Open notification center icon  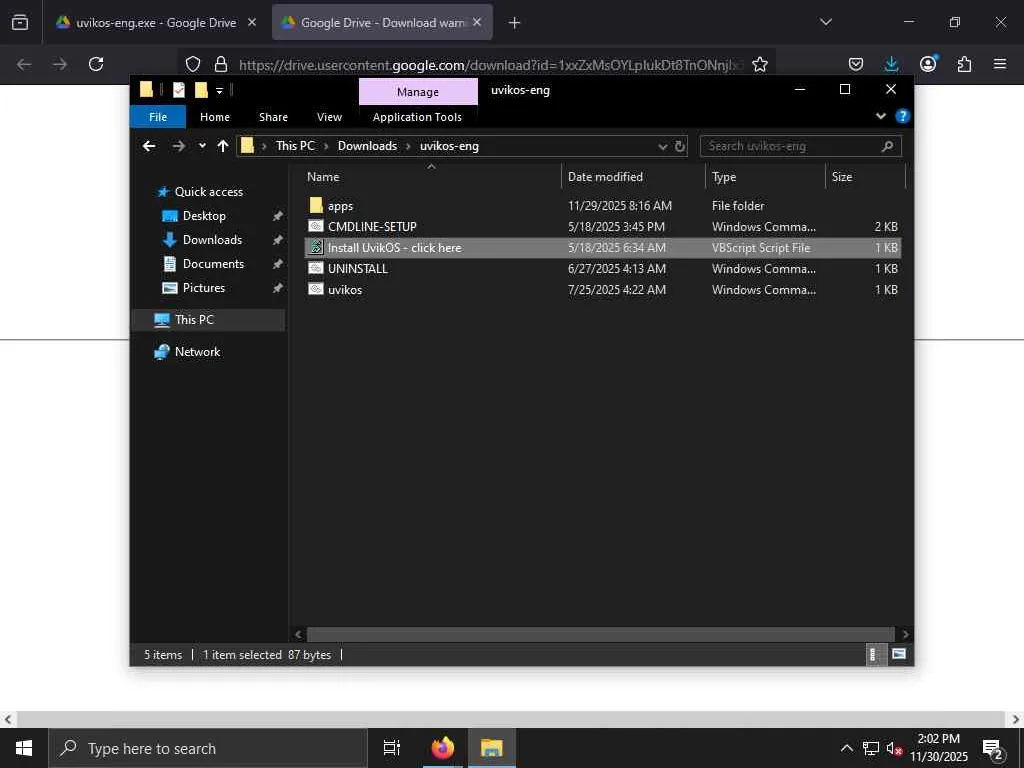coord(993,748)
